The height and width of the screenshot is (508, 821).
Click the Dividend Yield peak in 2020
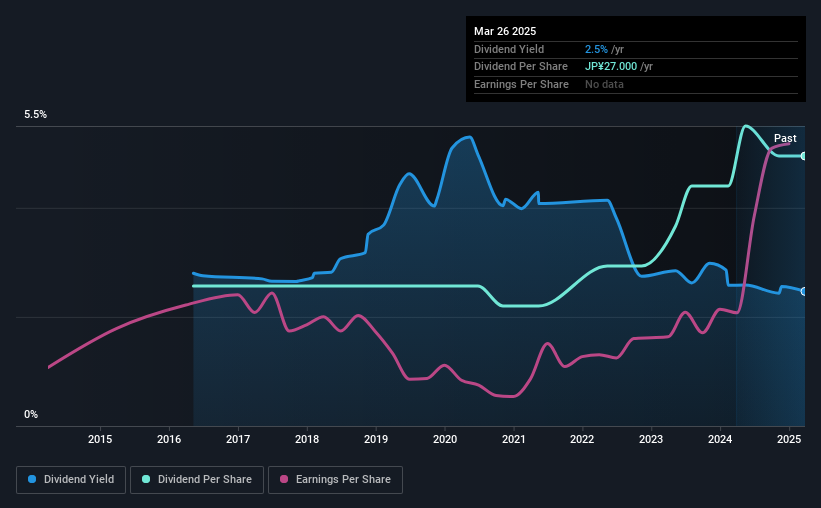469,137
